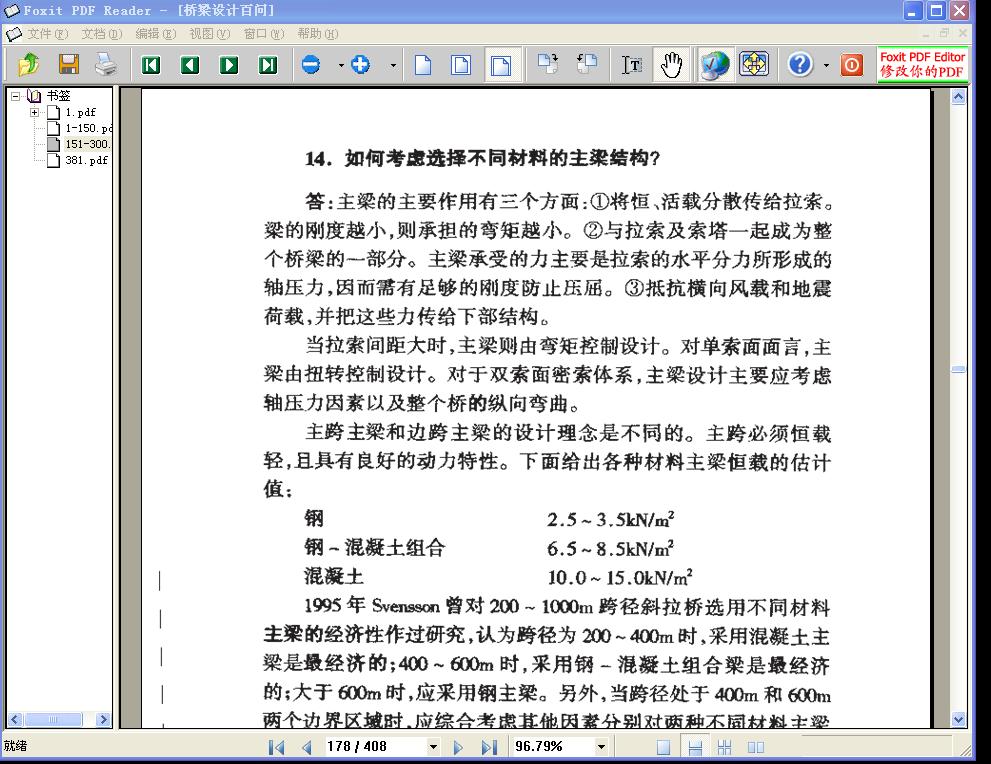Click bookmarks panel scroll right arrow
This screenshot has height=764, width=991.
click(x=103, y=720)
